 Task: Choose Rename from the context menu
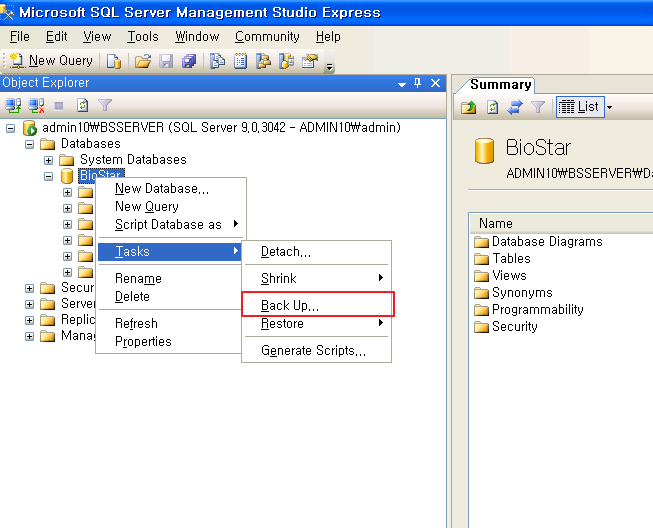point(170,279)
